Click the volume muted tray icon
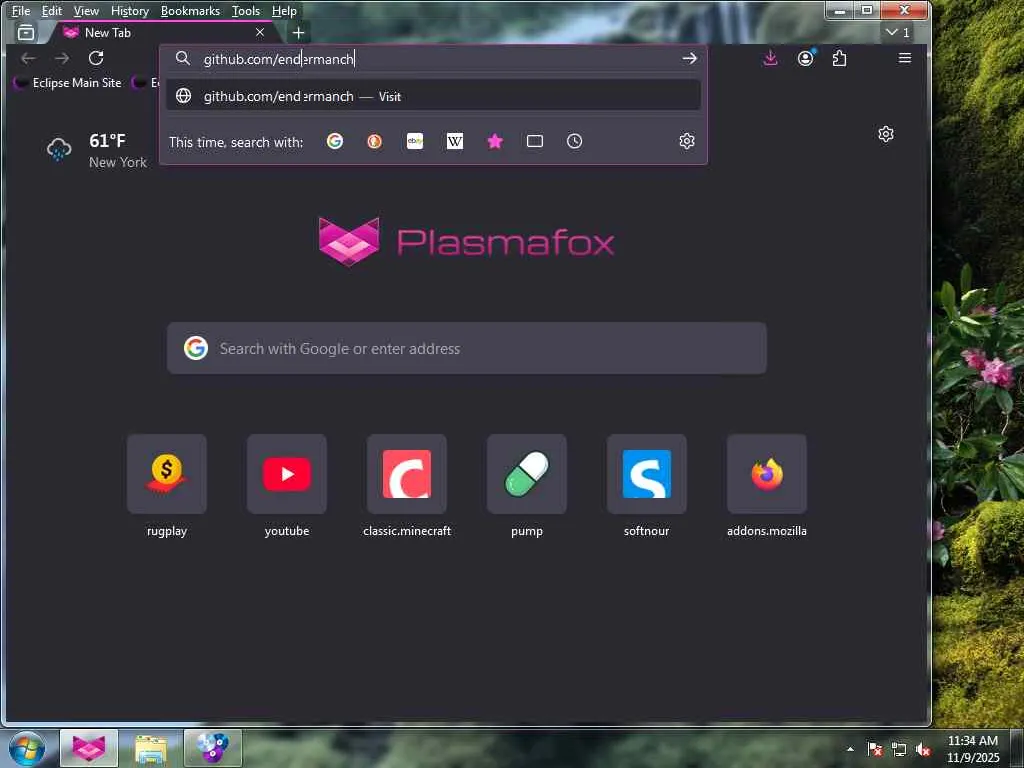This screenshot has height=768, width=1024. [923, 749]
